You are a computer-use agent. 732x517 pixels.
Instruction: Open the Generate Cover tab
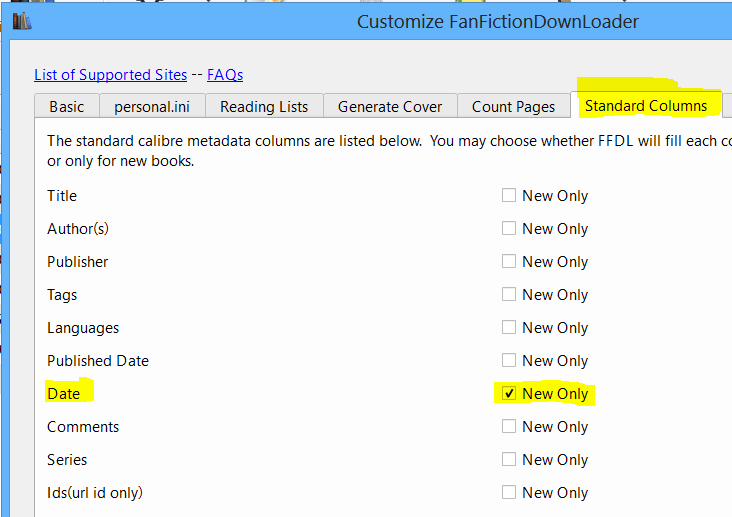390,106
